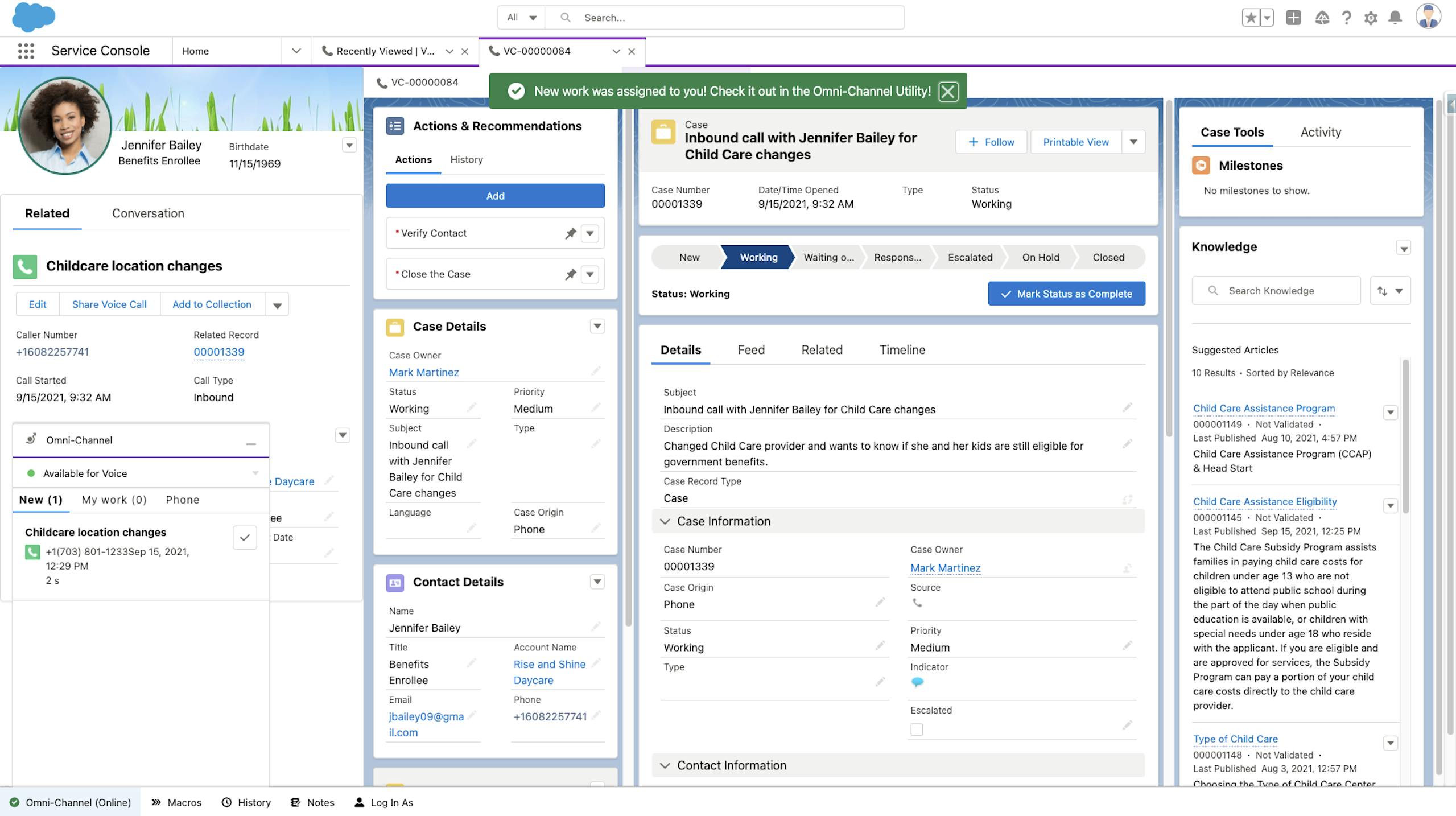The image size is (1456, 816).
Task: Select the Escalated stage in status path
Action: pos(970,257)
